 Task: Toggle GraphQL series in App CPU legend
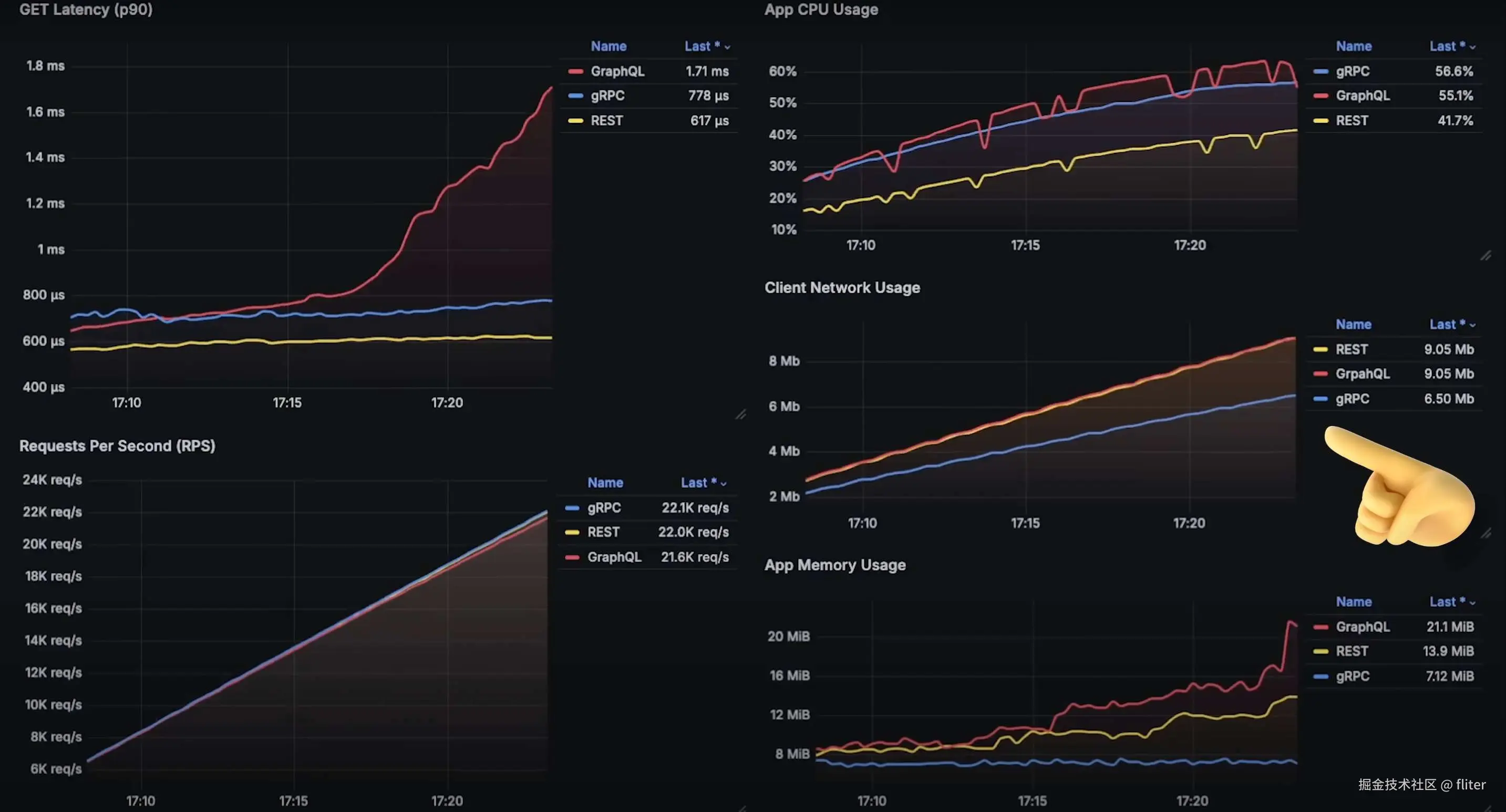click(x=1361, y=96)
